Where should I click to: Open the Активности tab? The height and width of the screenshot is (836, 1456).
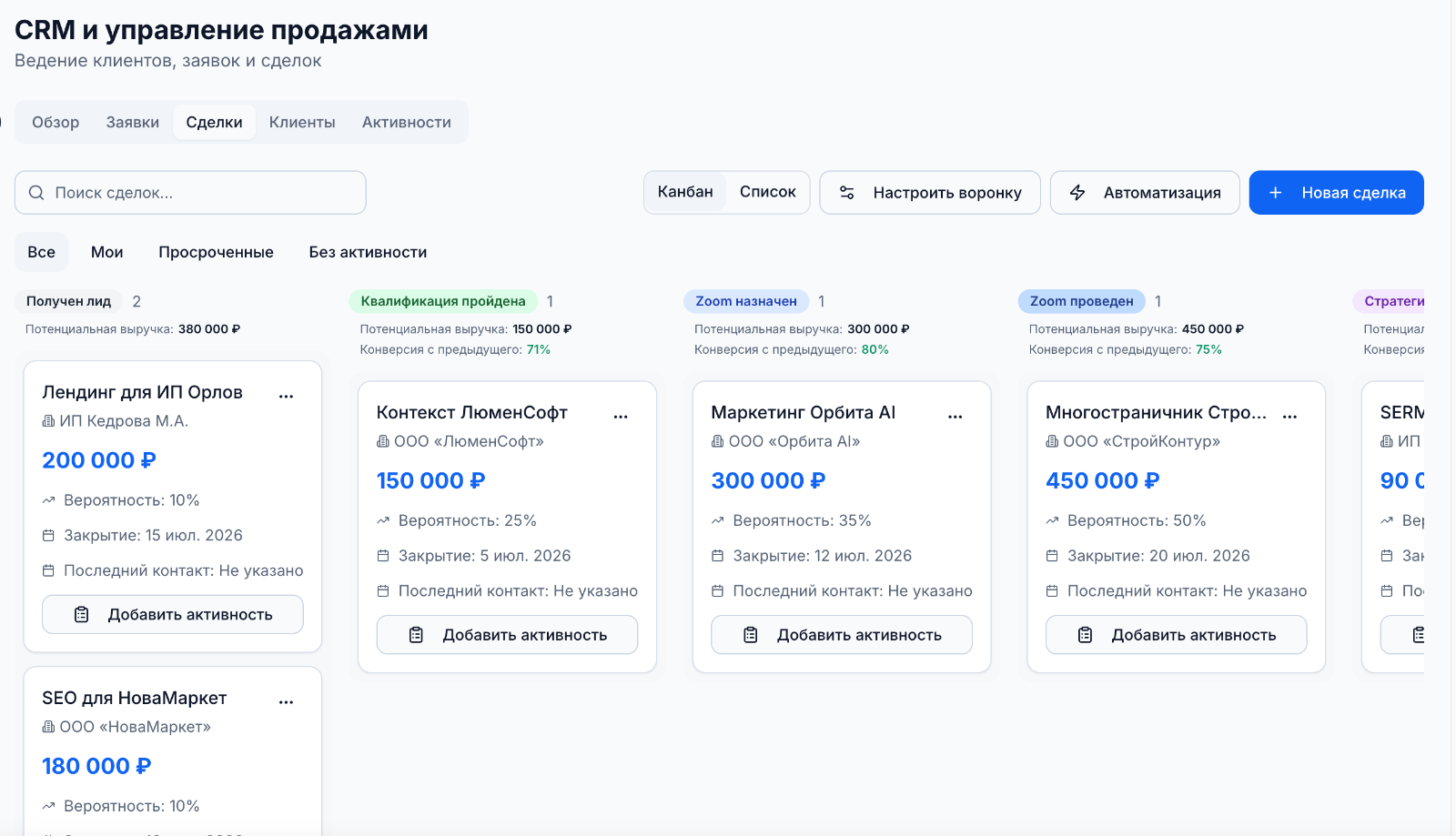(x=407, y=122)
